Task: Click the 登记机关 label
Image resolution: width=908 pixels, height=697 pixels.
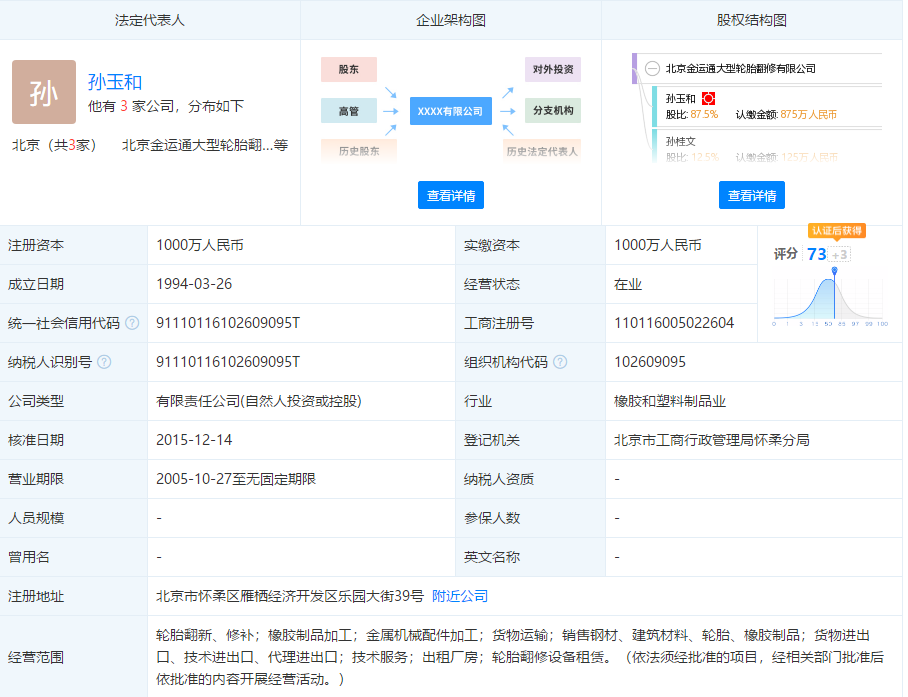Action: (x=492, y=440)
